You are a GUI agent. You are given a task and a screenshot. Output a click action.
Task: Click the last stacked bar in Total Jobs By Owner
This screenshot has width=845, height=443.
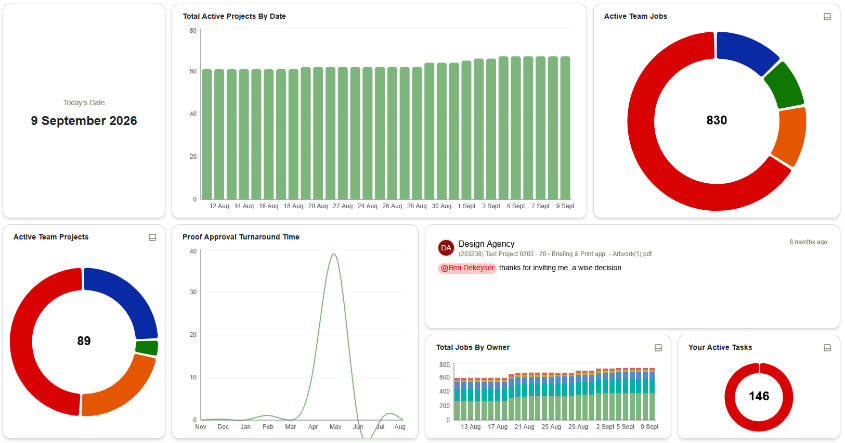point(653,394)
